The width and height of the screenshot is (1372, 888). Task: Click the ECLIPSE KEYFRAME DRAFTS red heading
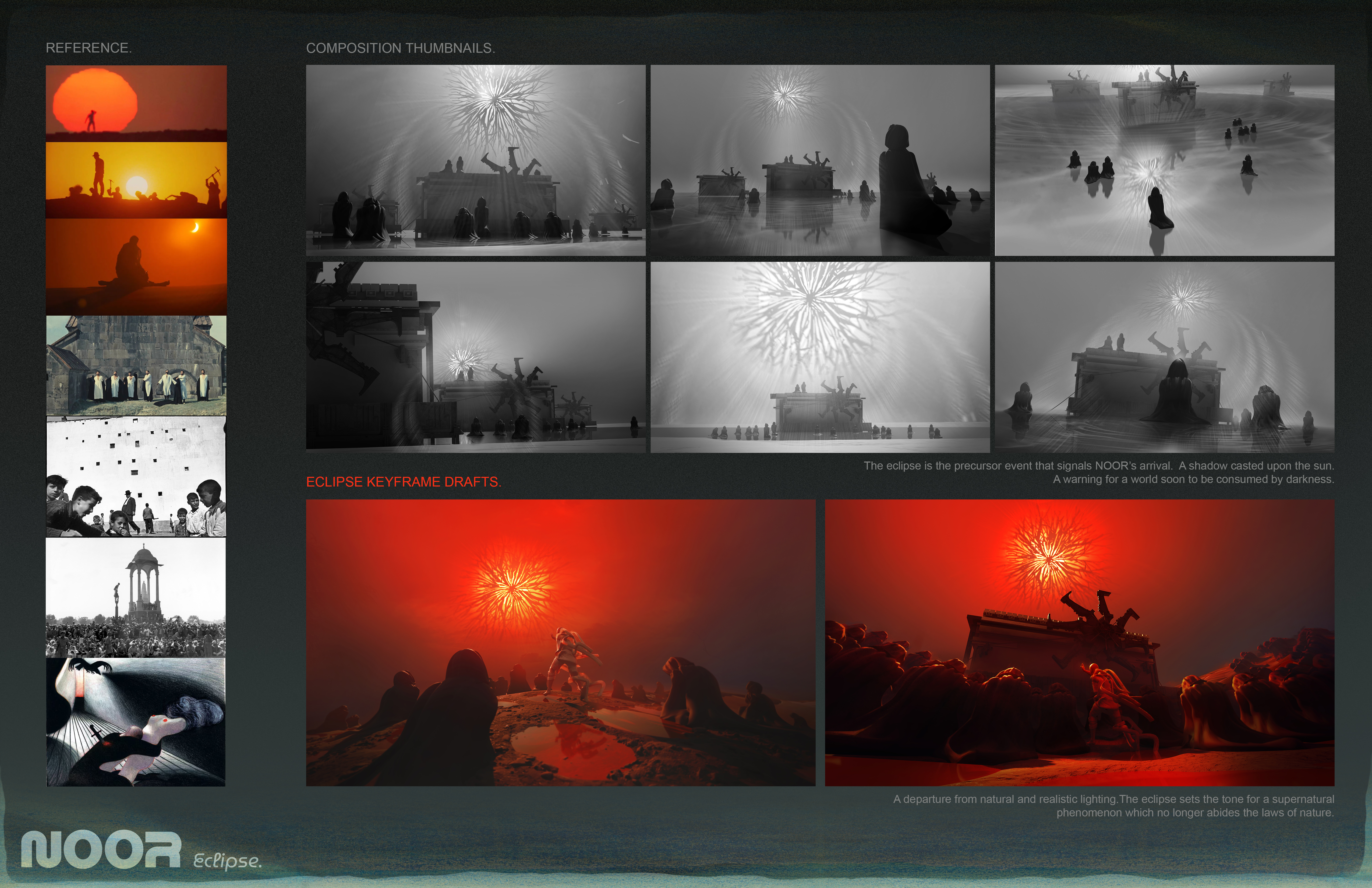click(x=404, y=482)
